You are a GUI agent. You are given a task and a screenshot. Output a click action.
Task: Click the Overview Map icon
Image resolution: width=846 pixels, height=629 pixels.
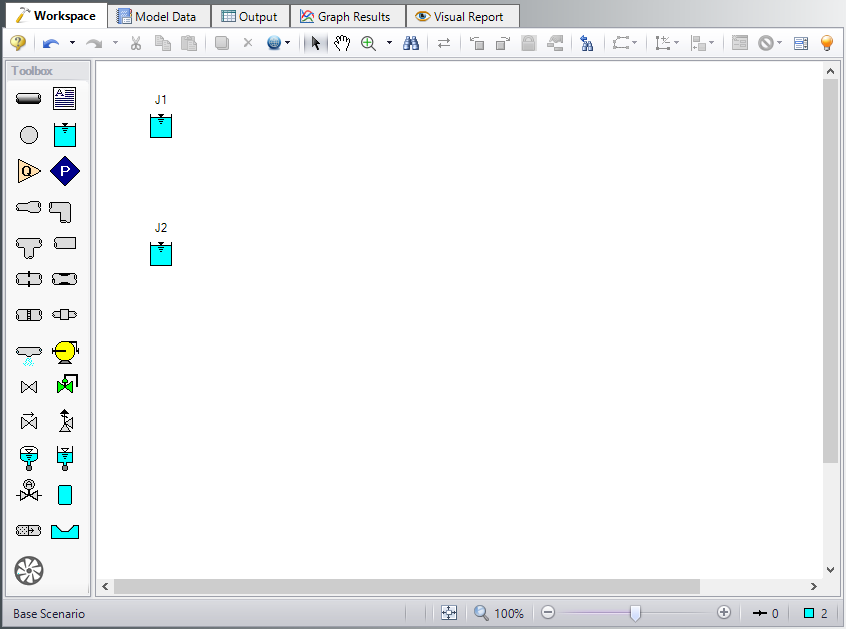tap(740, 43)
